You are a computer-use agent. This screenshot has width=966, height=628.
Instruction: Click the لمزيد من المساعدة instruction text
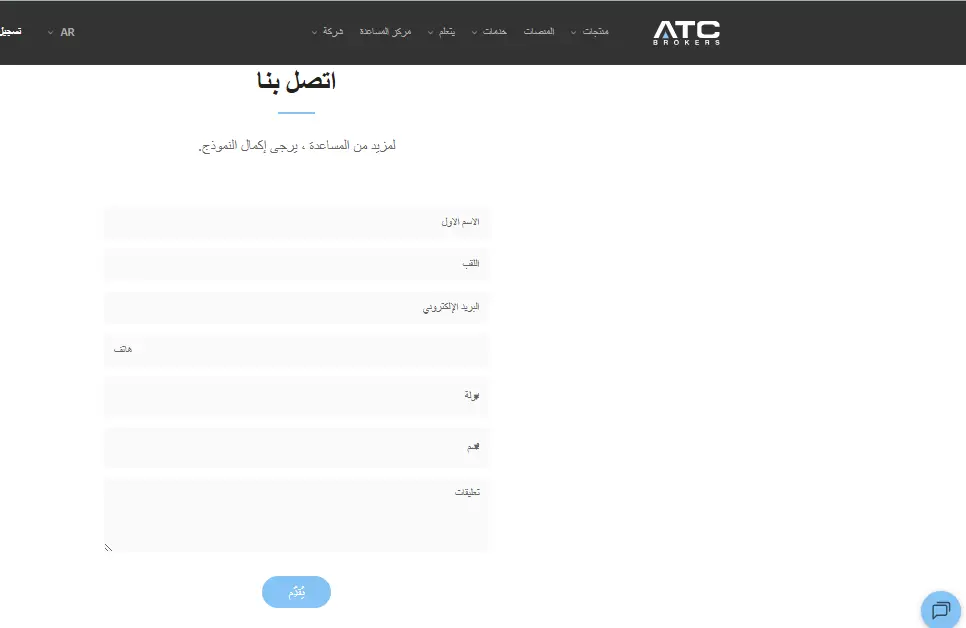[x=297, y=146]
